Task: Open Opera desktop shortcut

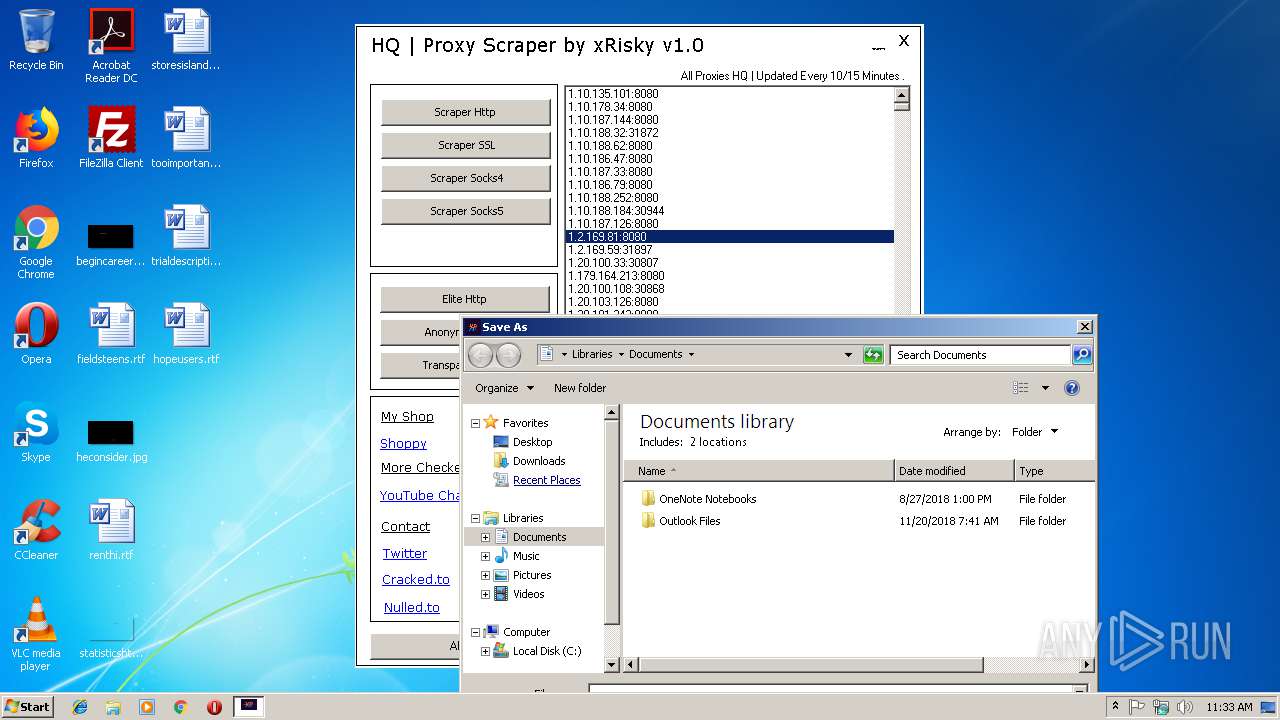Action: pyautogui.click(x=36, y=334)
